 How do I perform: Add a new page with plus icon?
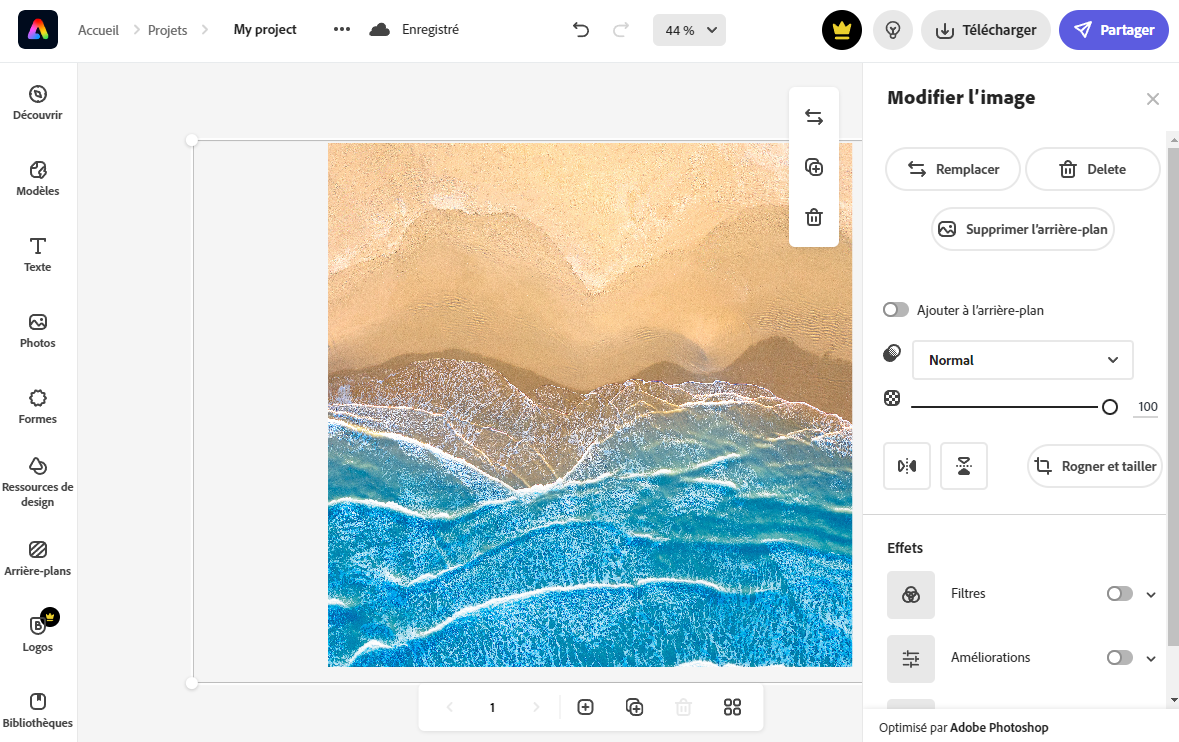tap(586, 707)
